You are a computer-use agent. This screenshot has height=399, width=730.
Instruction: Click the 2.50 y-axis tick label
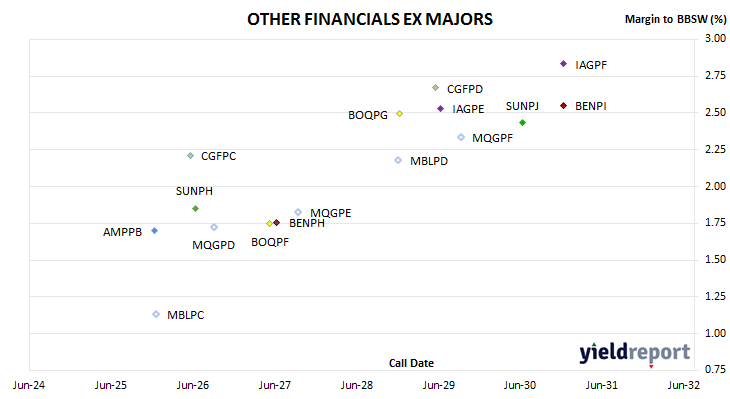point(716,112)
